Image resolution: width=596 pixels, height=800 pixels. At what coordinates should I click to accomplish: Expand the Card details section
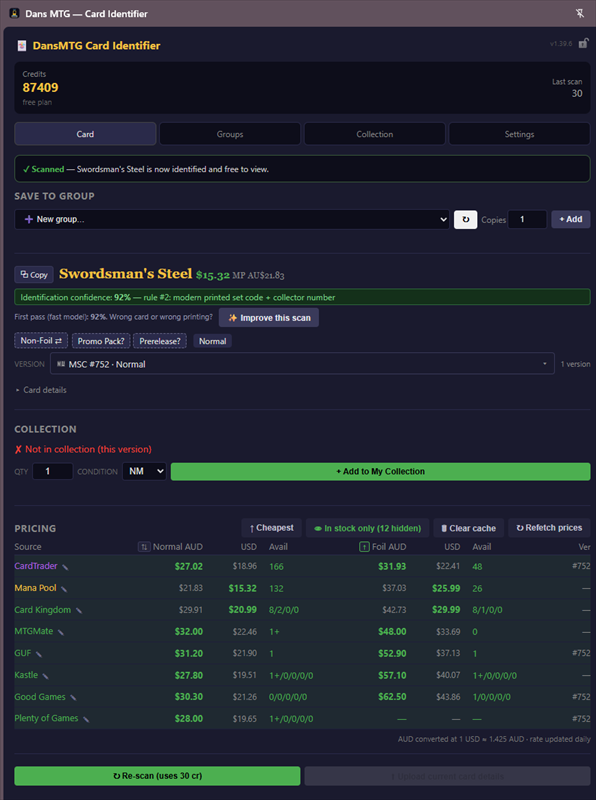41,390
